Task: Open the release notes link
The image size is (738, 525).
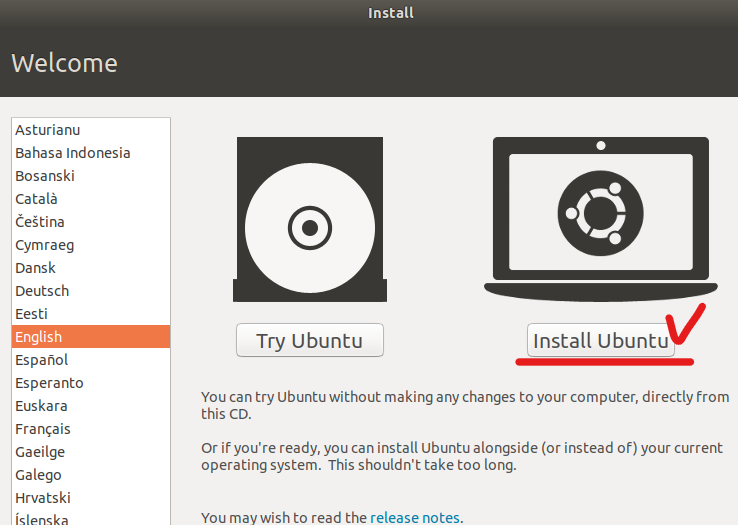Action: pos(415,517)
